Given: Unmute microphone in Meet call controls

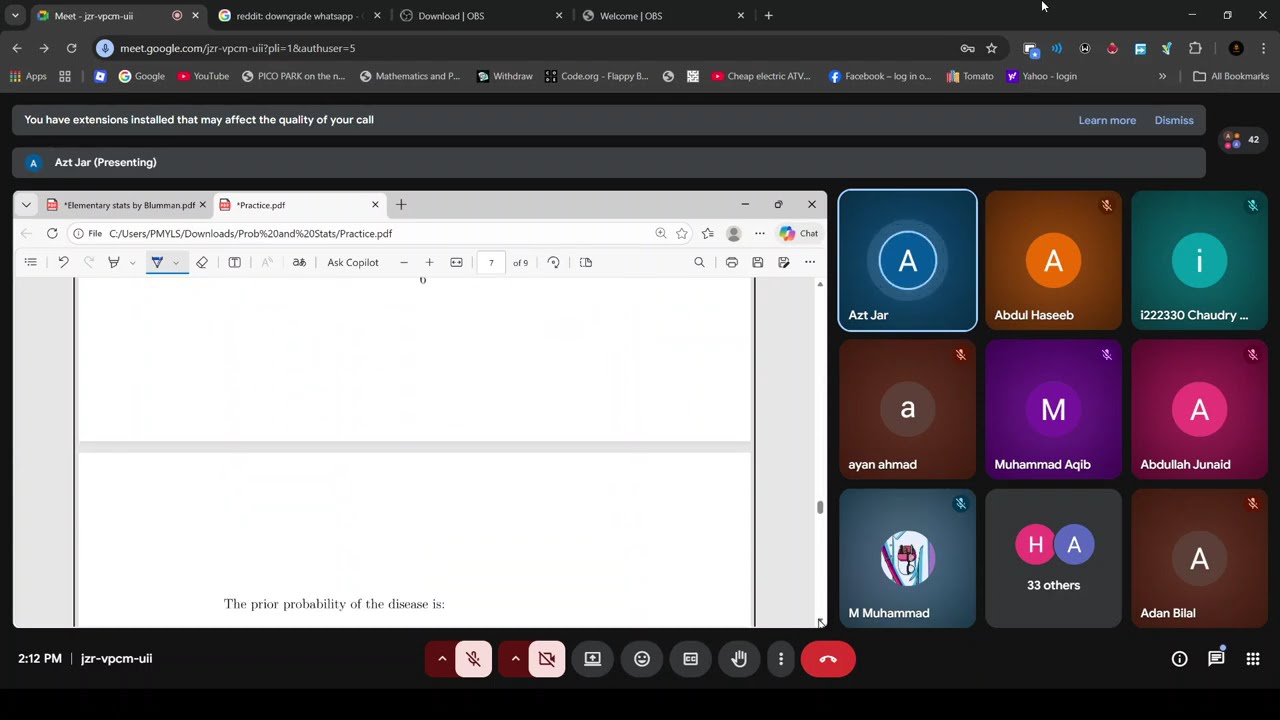Looking at the screenshot, I should tap(473, 659).
